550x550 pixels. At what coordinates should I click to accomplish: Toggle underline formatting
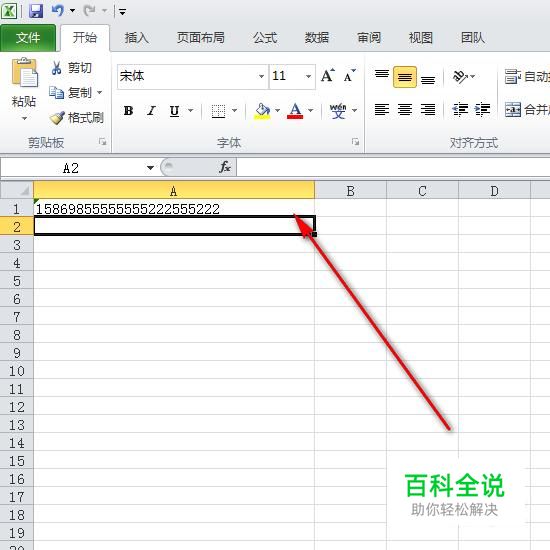tap(174, 111)
